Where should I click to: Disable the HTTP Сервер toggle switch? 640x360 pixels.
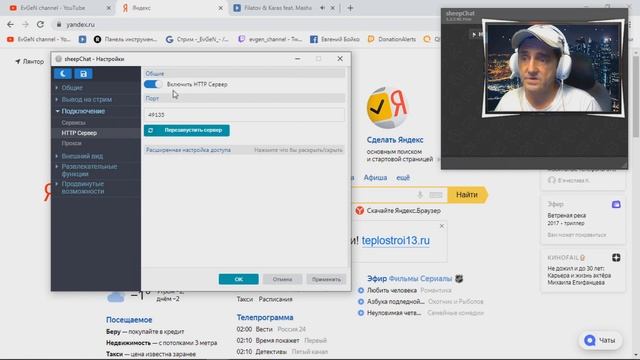[153, 84]
